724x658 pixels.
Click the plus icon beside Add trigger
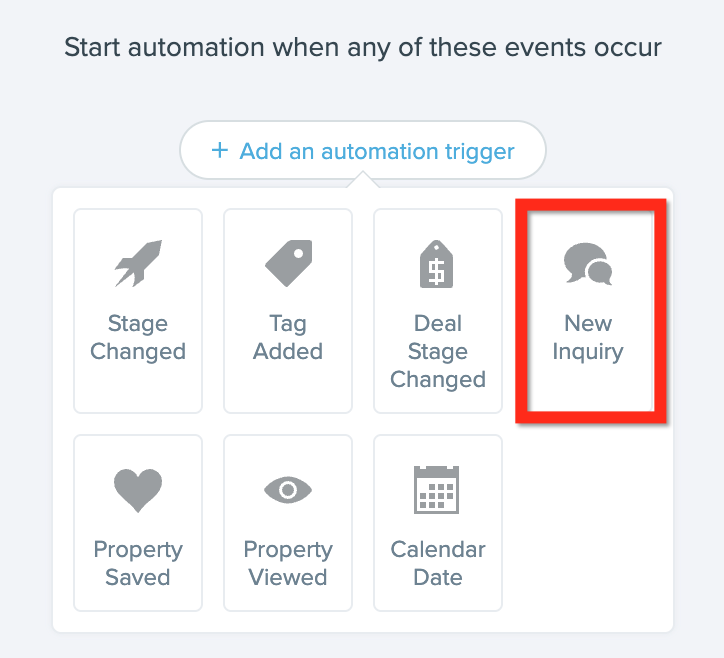(x=220, y=150)
